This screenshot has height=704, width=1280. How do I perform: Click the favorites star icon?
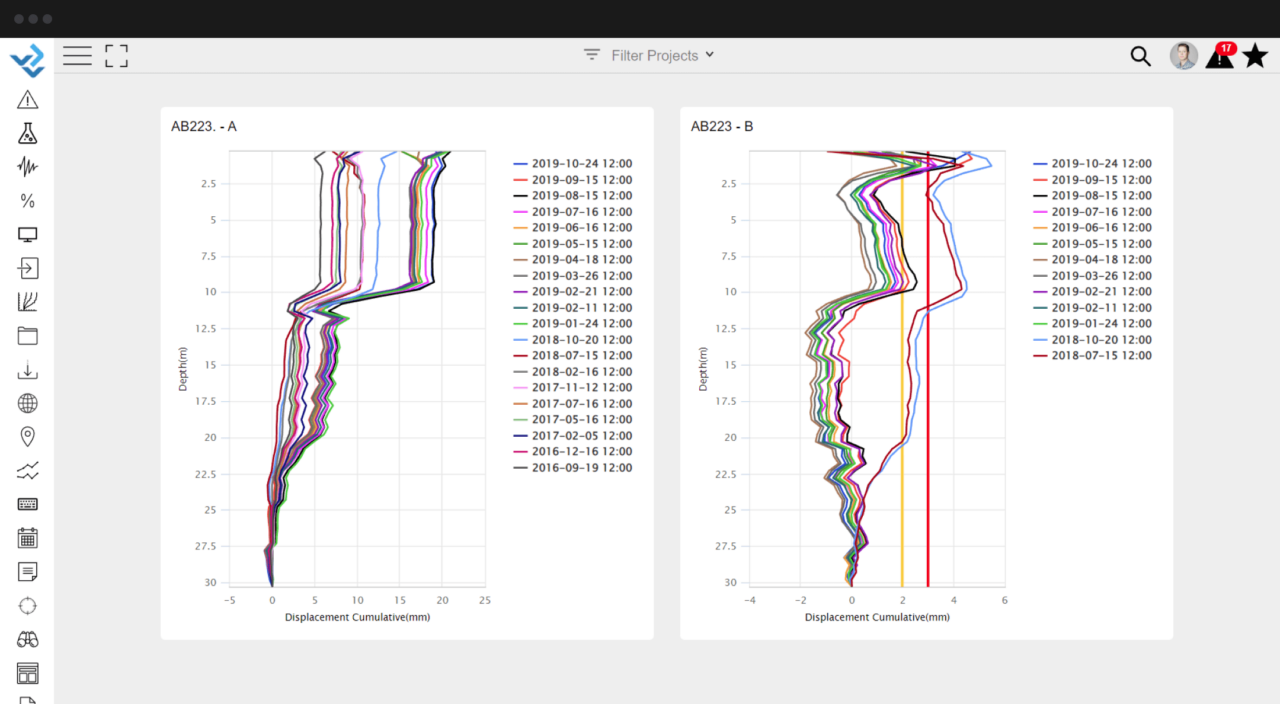coord(1255,56)
